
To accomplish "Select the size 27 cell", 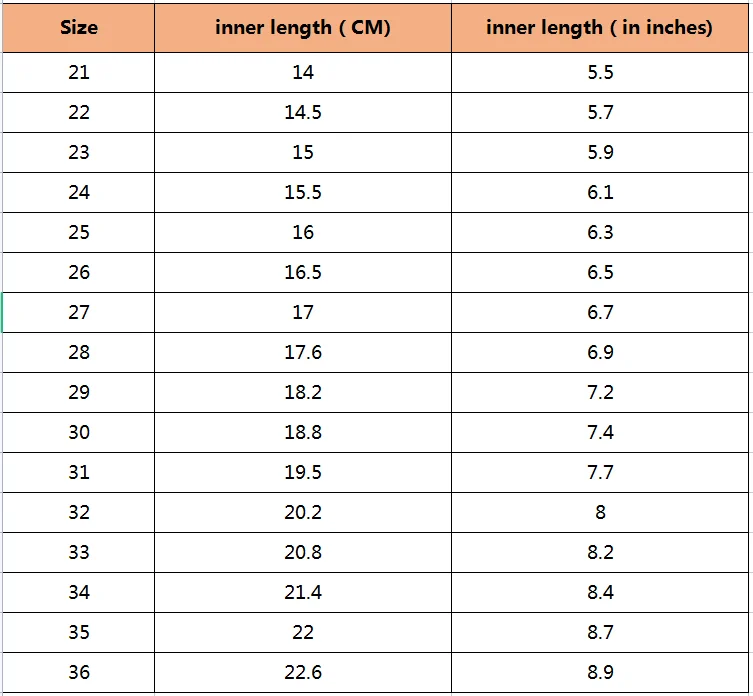I will pyautogui.click(x=79, y=312).
